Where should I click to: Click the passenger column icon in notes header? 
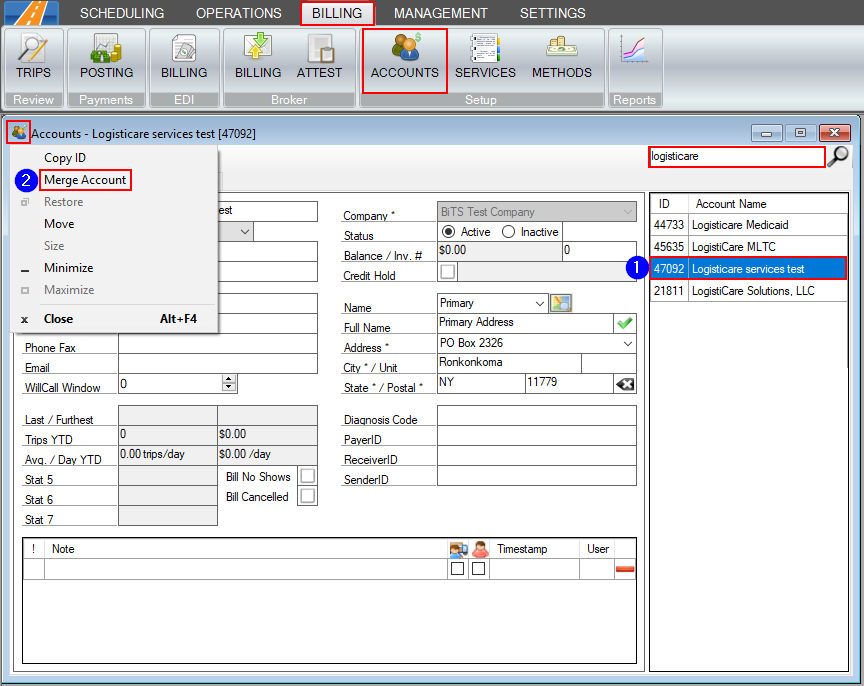pyautogui.click(x=480, y=549)
